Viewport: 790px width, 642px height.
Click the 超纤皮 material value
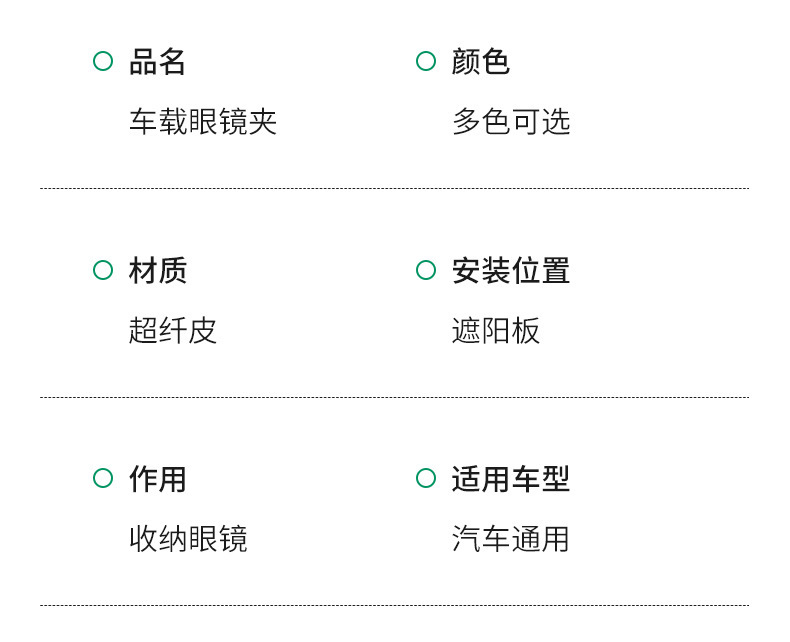coord(173,331)
